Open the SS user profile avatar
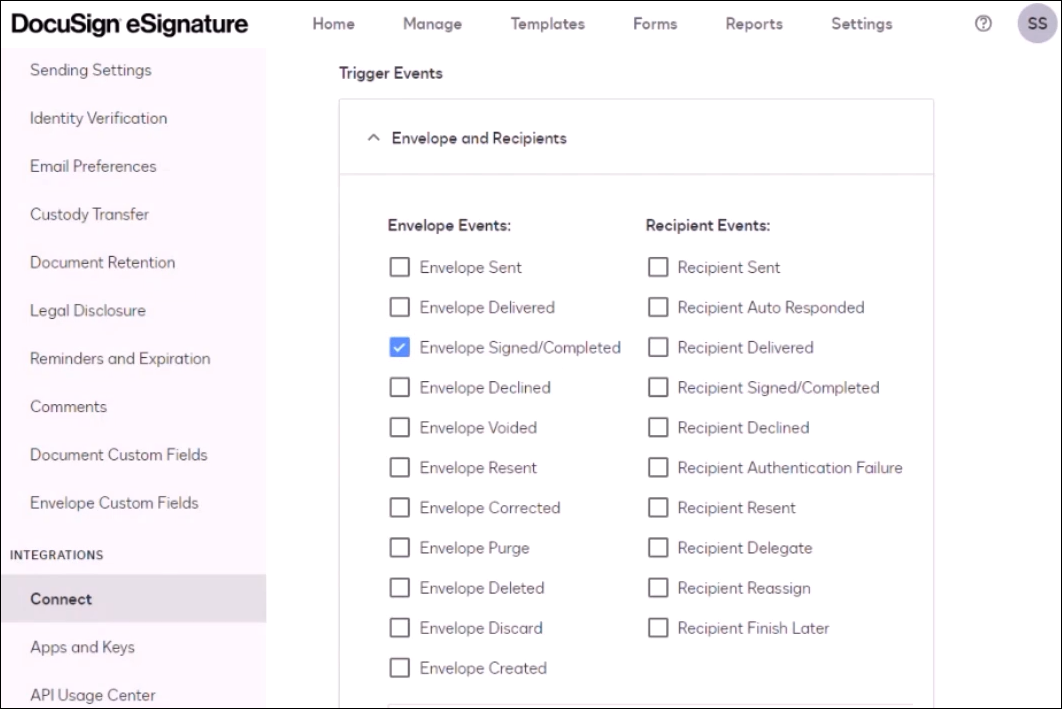 (1037, 24)
